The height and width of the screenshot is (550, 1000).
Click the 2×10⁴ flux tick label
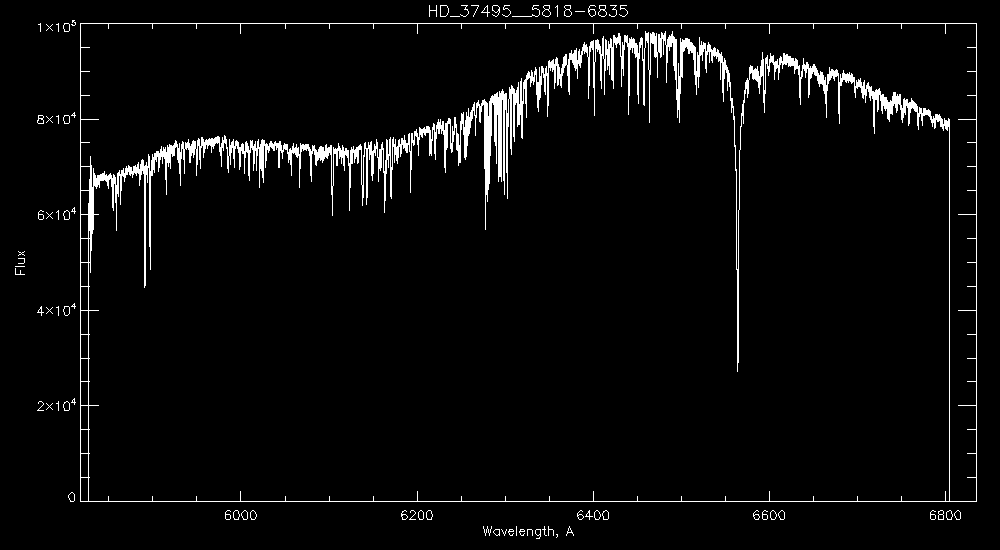pyautogui.click(x=57, y=405)
